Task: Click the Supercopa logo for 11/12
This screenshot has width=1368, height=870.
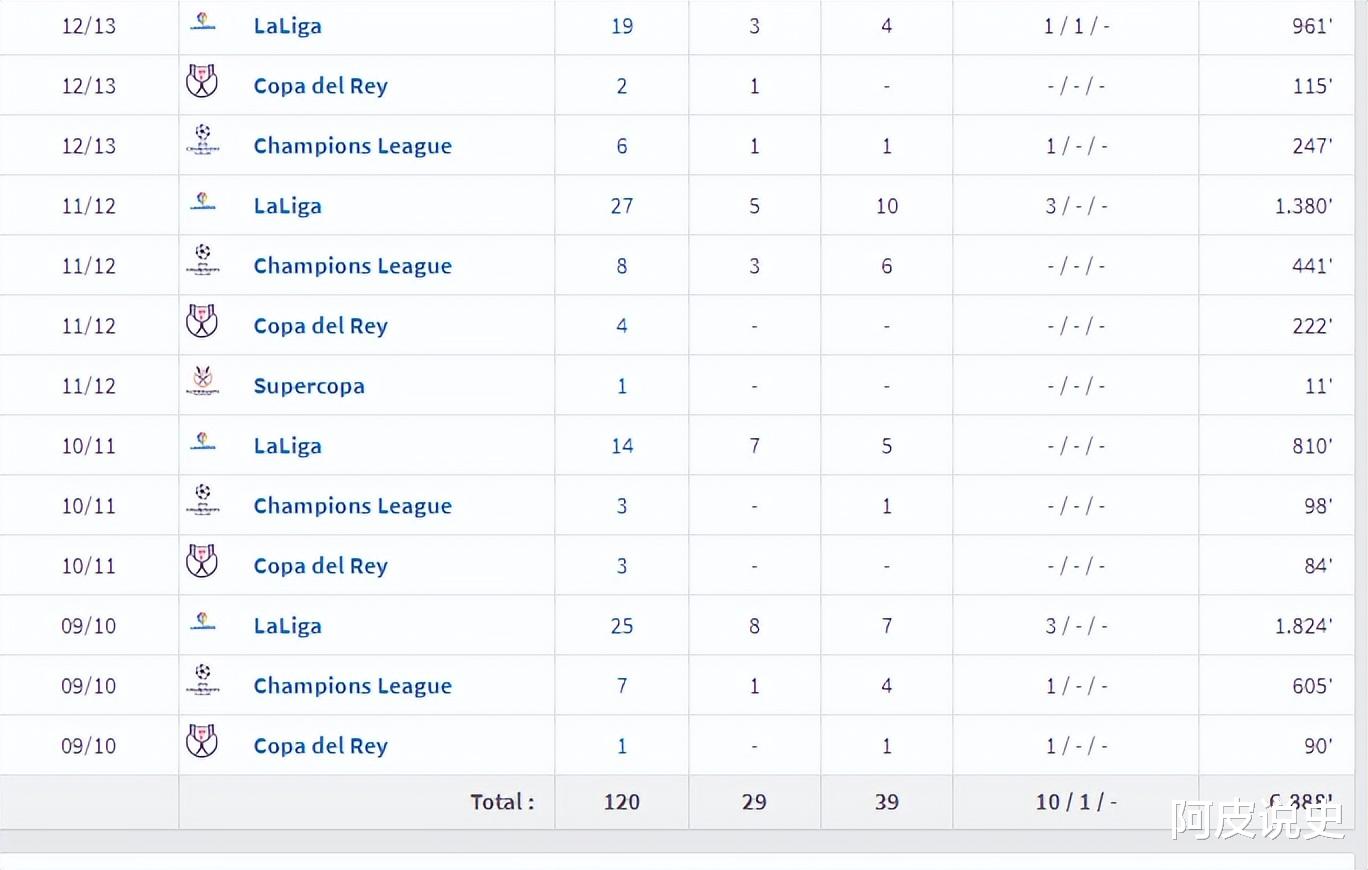Action: coord(203,382)
